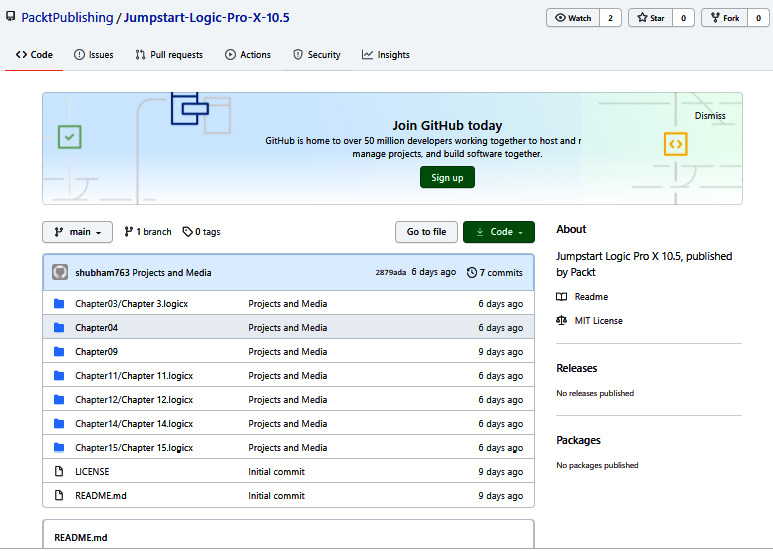Star this repository
773x551 pixels.
pos(651,18)
